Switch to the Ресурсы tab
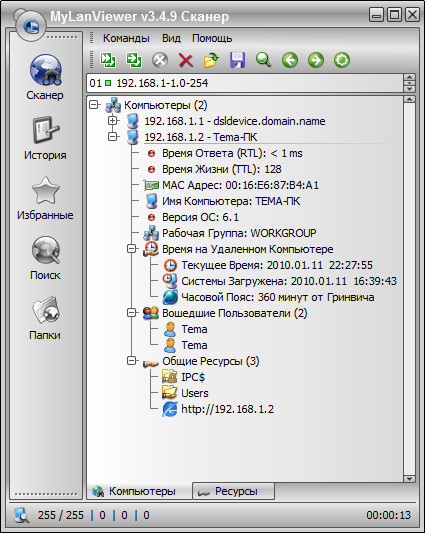The height and width of the screenshot is (533, 425). coord(234,491)
